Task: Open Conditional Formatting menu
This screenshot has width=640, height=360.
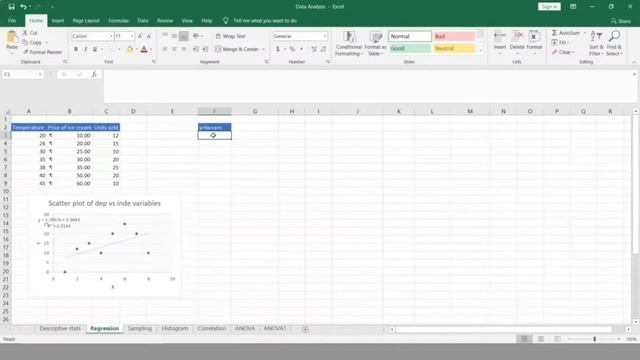Action: tap(349, 43)
